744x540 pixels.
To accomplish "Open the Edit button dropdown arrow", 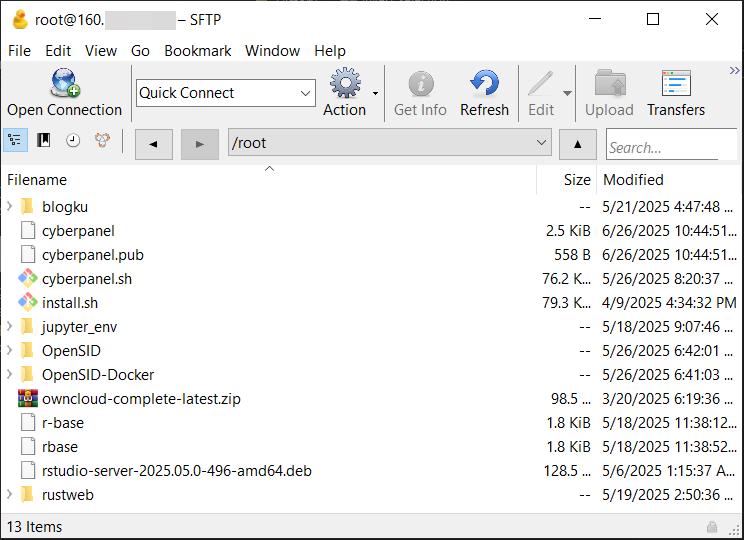I will (x=567, y=93).
